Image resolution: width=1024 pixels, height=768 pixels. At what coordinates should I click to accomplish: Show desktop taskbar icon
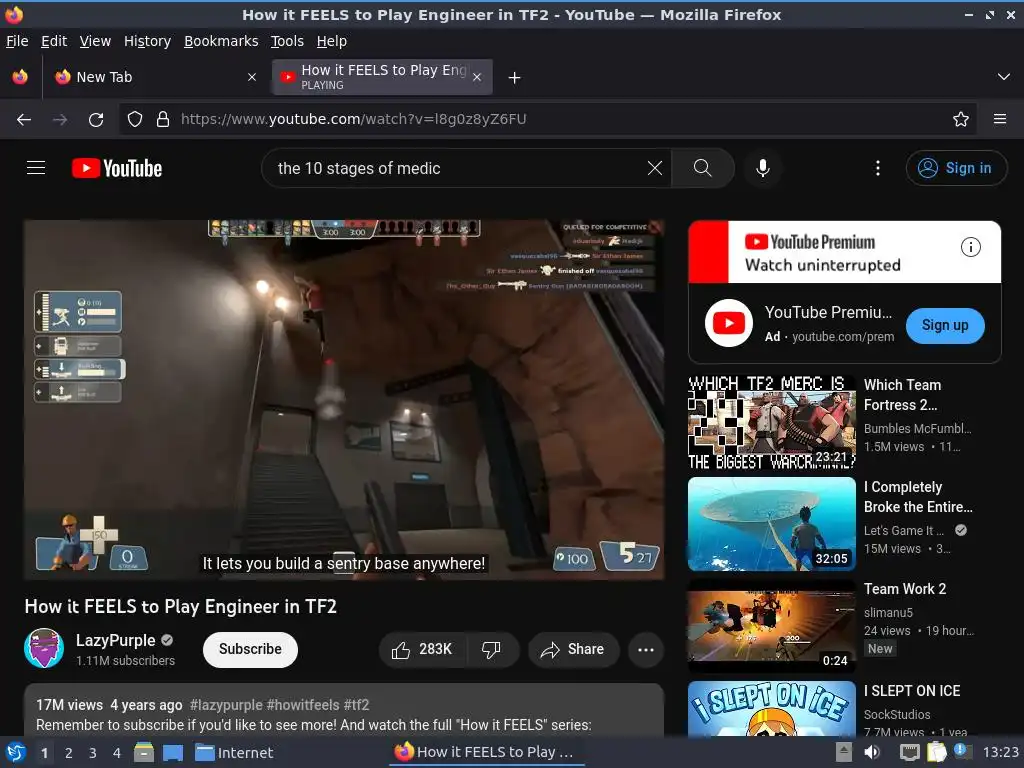pyautogui.click(x=172, y=752)
